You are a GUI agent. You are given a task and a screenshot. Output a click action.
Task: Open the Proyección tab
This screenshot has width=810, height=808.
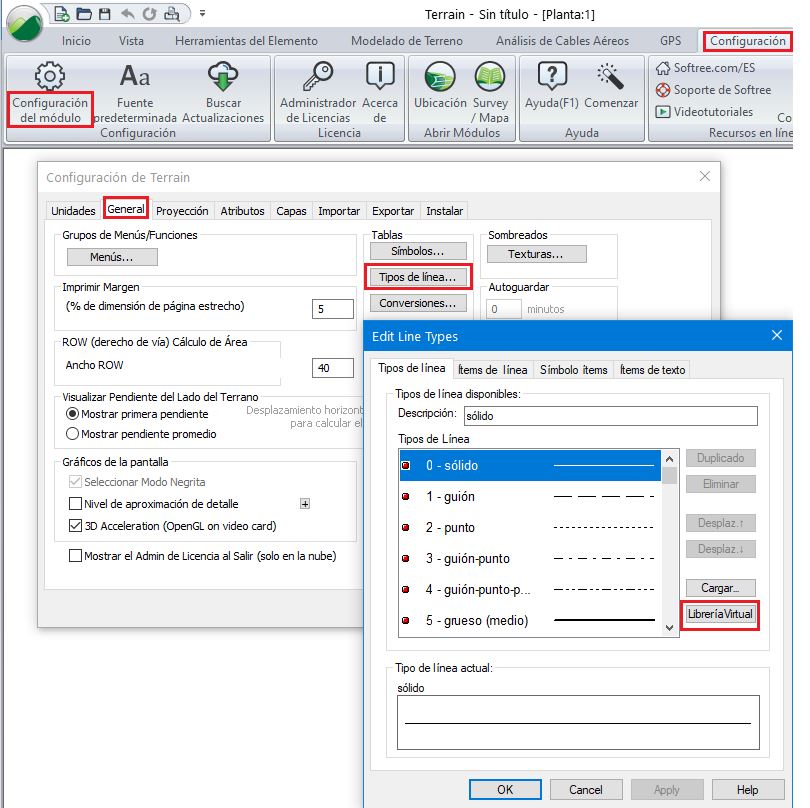(182, 211)
